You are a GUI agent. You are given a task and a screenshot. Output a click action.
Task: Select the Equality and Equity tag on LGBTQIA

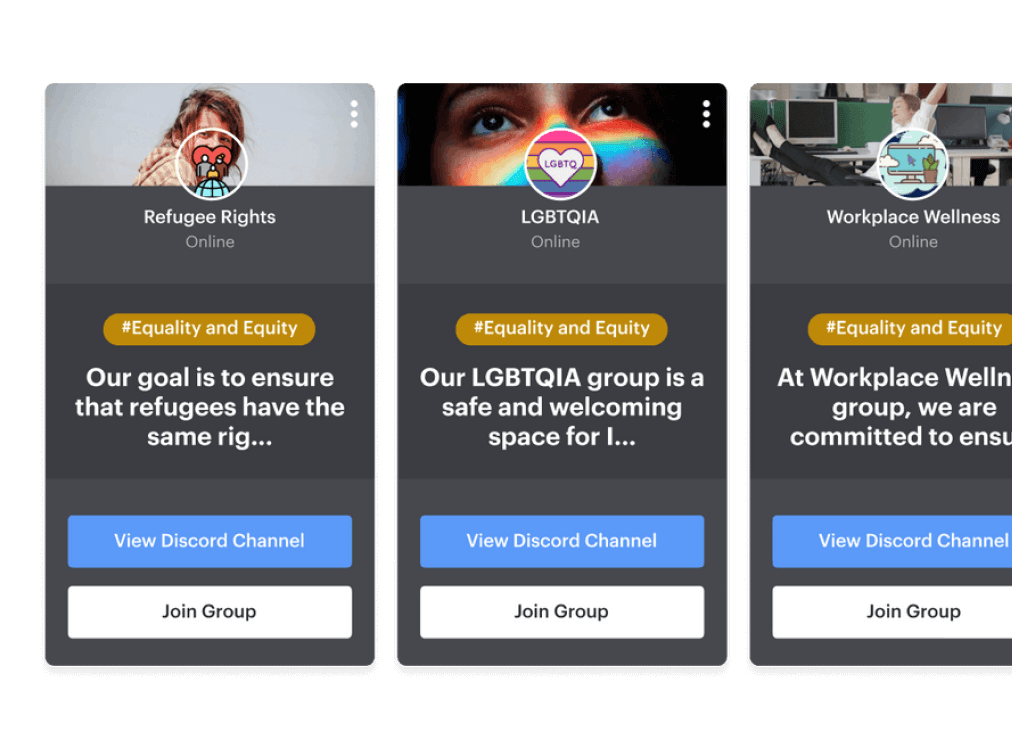coord(562,329)
